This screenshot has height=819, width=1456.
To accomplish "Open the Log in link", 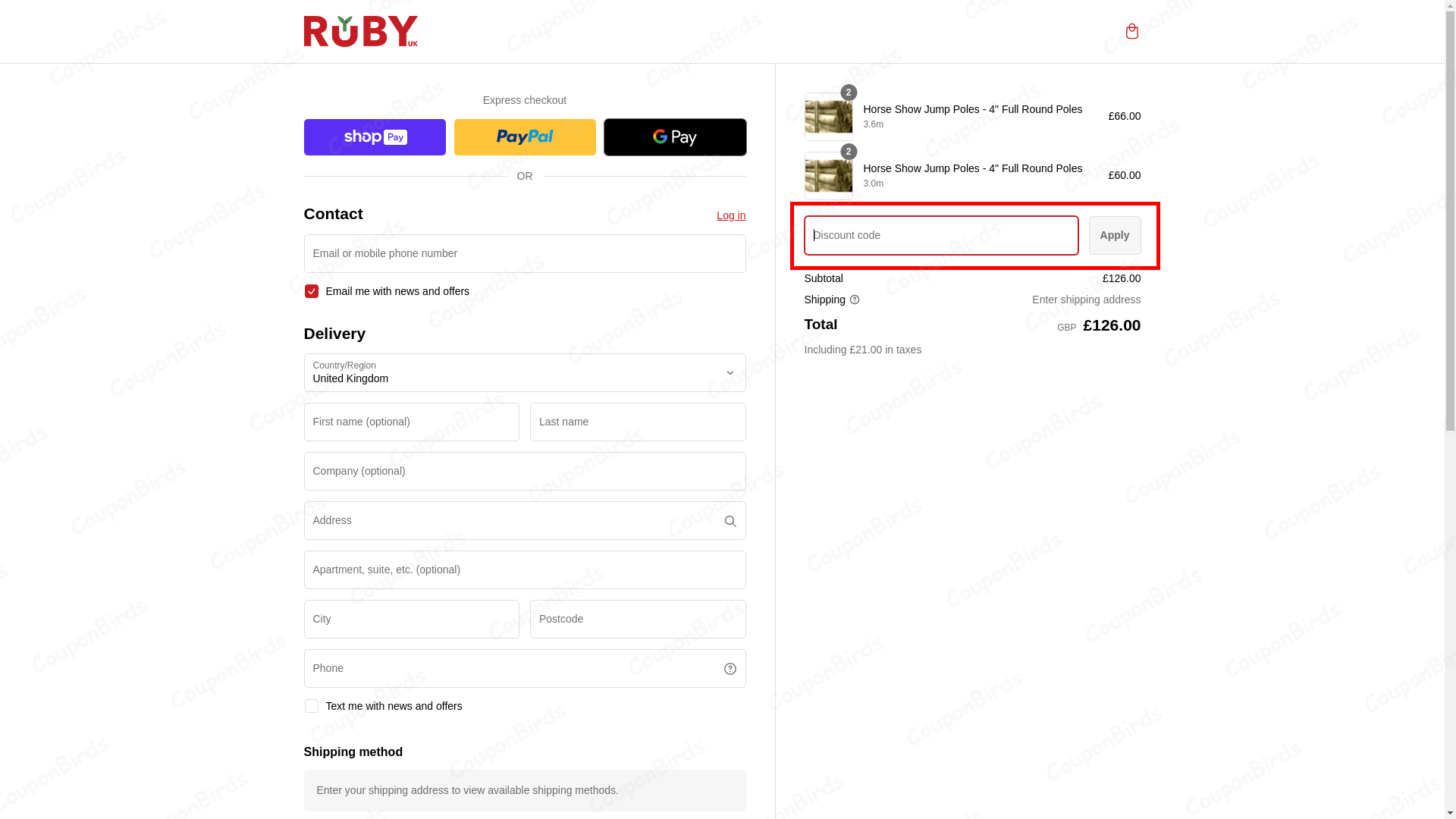I will 730,215.
